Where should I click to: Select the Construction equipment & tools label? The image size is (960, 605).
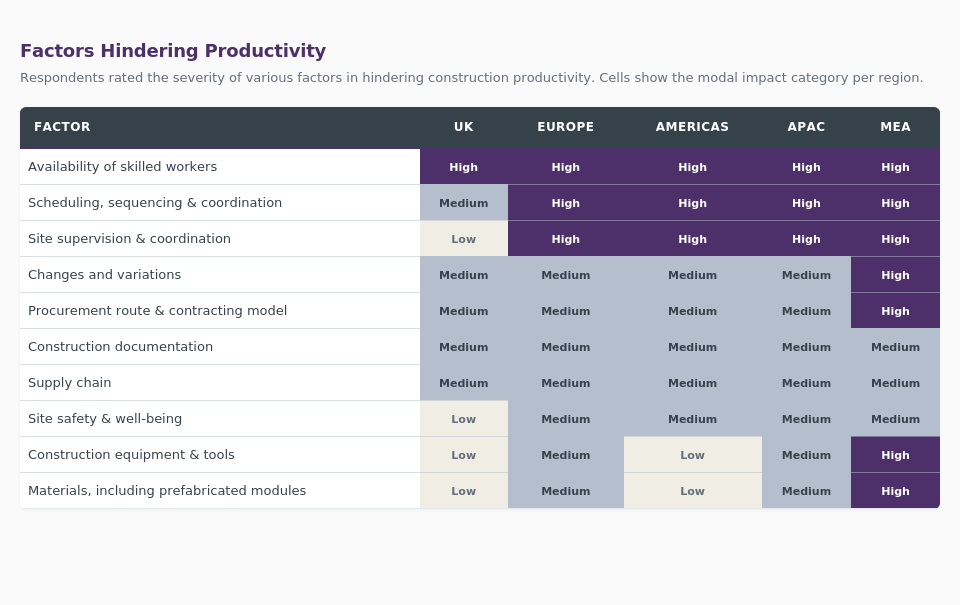click(x=131, y=455)
